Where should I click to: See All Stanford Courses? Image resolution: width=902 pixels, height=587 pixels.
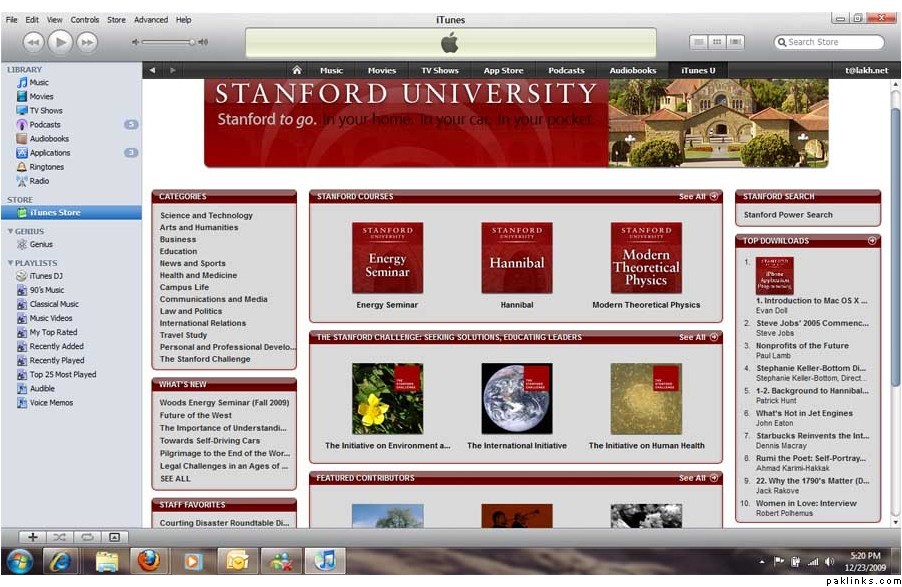(698, 196)
